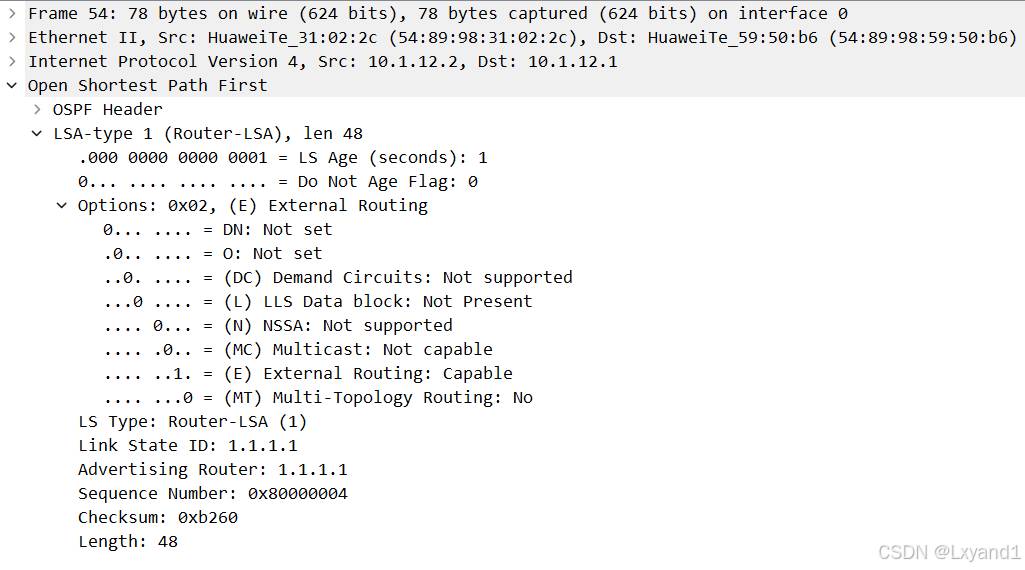The image size is (1025, 570).
Task: Select the LS Type: Router-LSA (1) field
Action: [x=192, y=422]
